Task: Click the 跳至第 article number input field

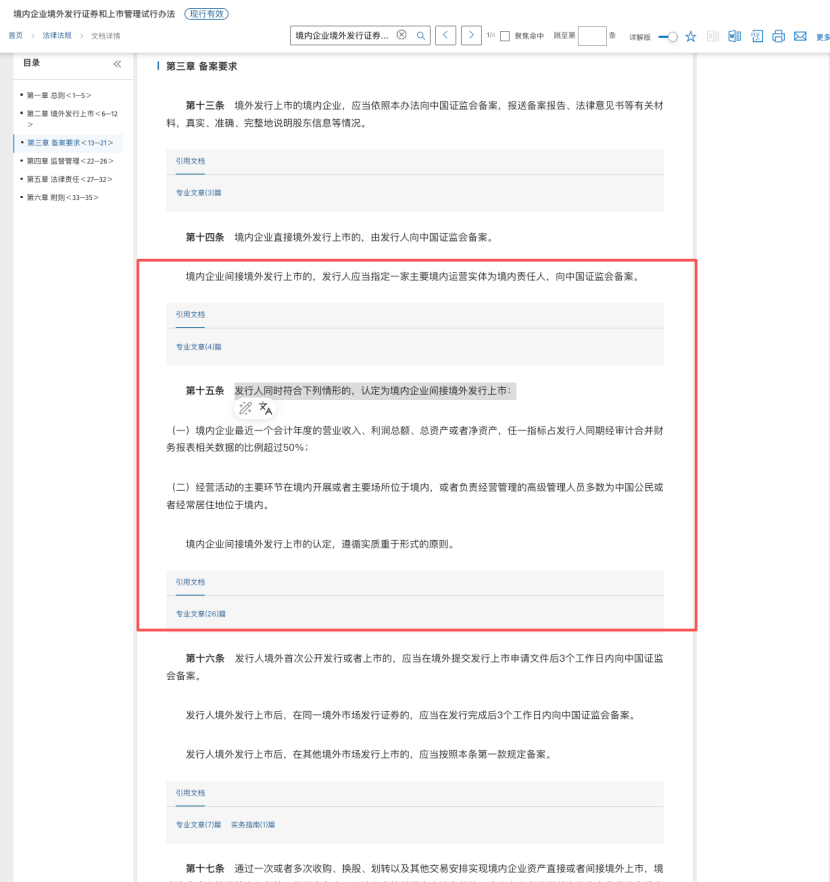Action: coord(592,36)
